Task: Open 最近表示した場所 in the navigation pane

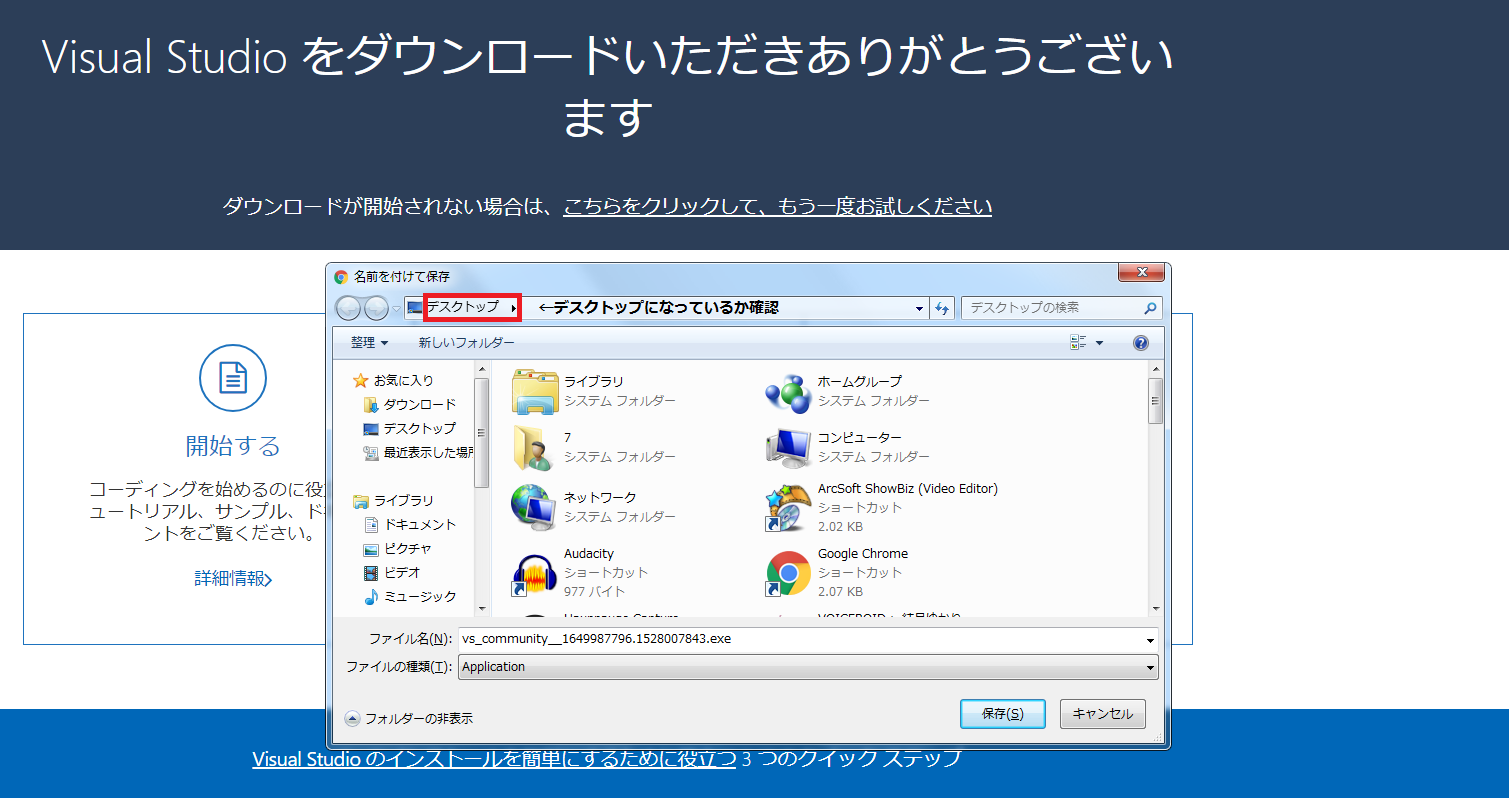Action: (x=418, y=452)
